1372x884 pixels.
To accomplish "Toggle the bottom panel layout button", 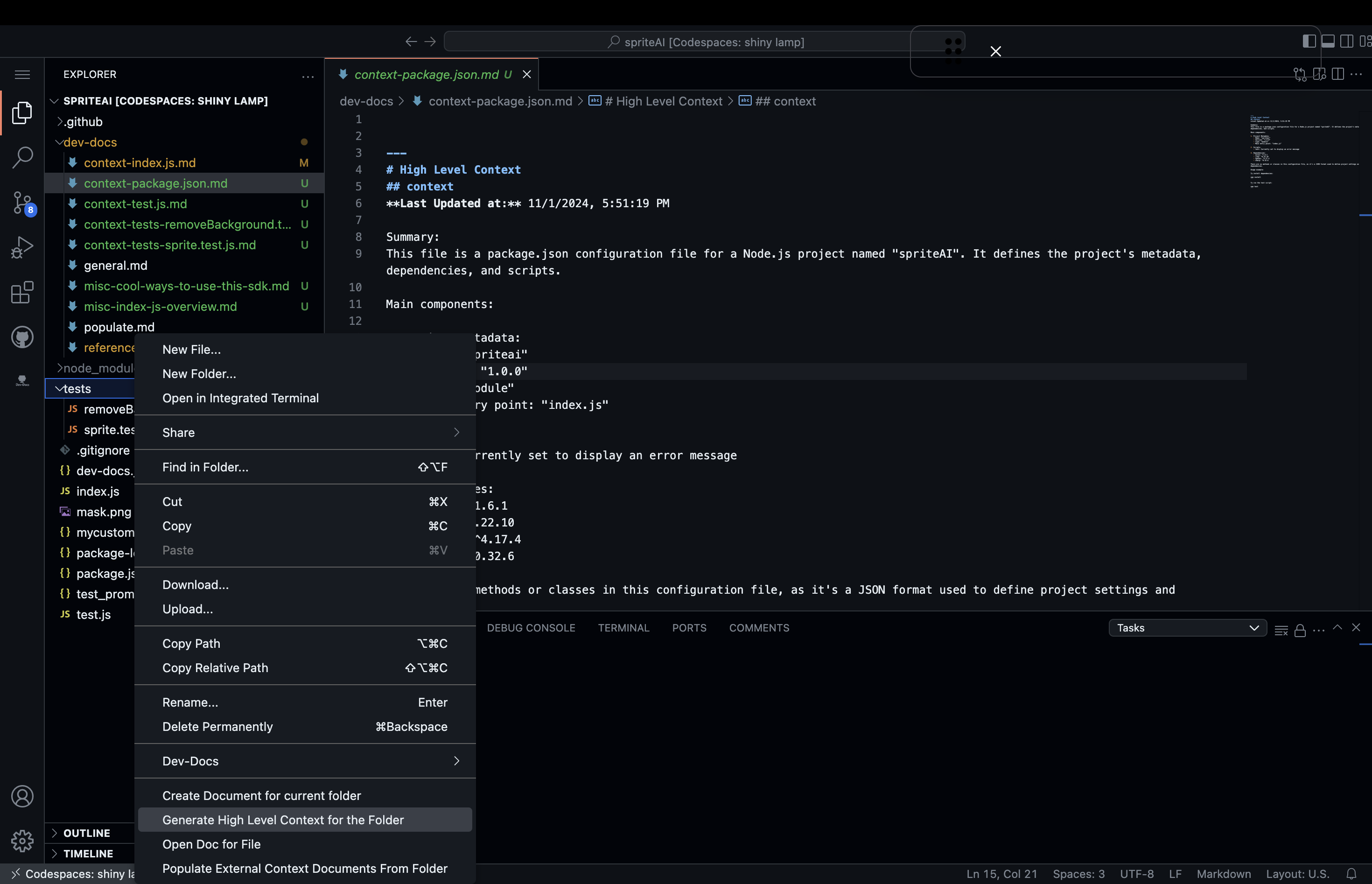I will click(1328, 42).
